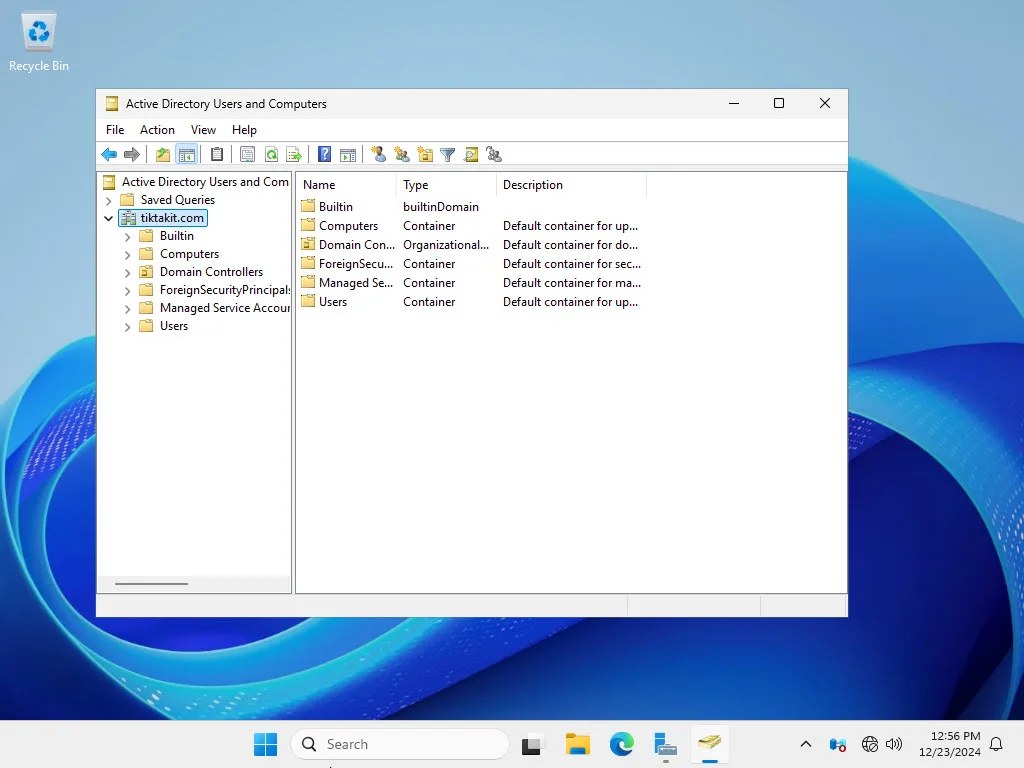Open the View menu
1024x768 pixels.
[203, 130]
